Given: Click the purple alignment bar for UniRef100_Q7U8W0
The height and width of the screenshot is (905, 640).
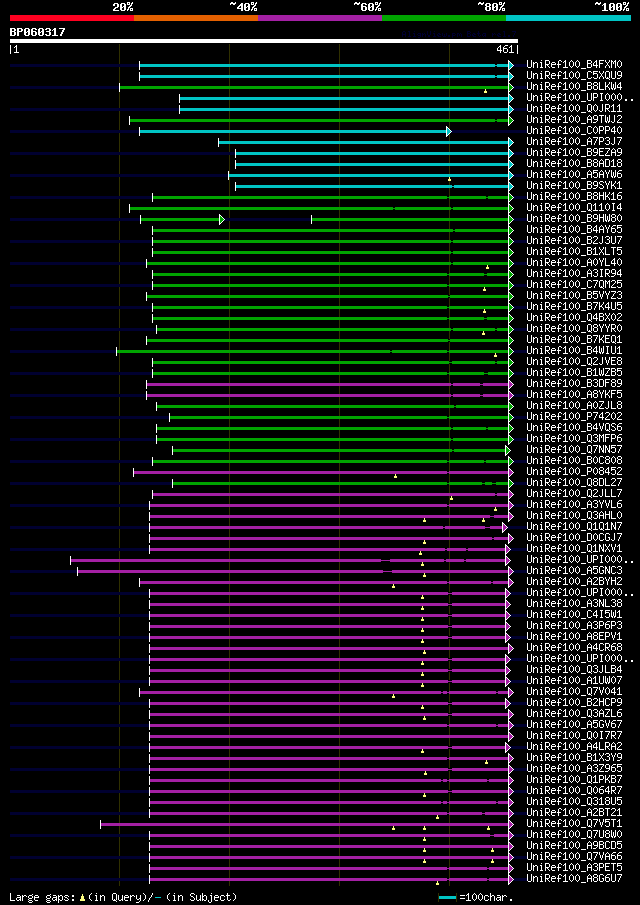Looking at the screenshot, I should pos(329,835).
